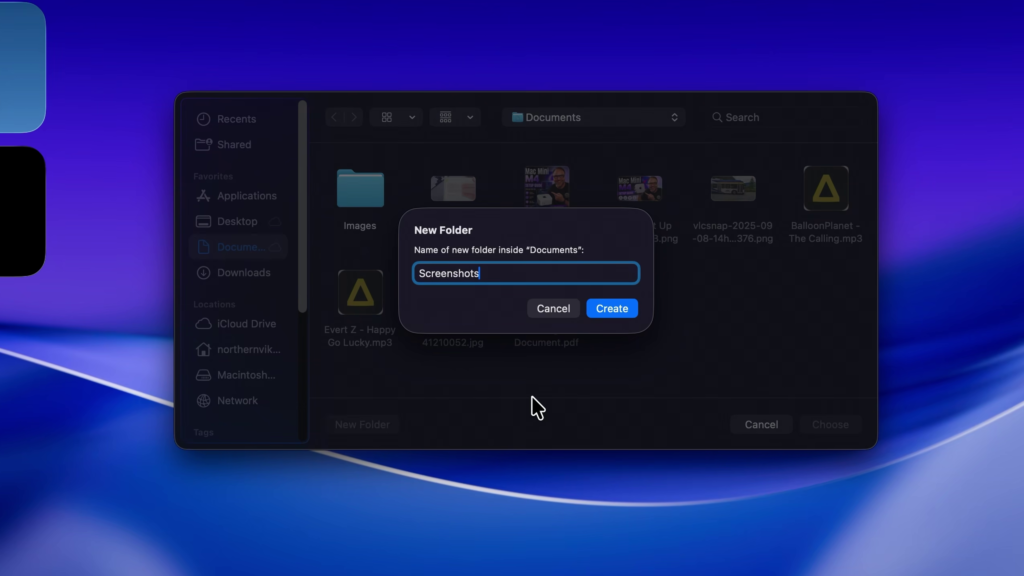Click the Recents clock icon
This screenshot has width=1024, height=576.
pyautogui.click(x=204, y=119)
